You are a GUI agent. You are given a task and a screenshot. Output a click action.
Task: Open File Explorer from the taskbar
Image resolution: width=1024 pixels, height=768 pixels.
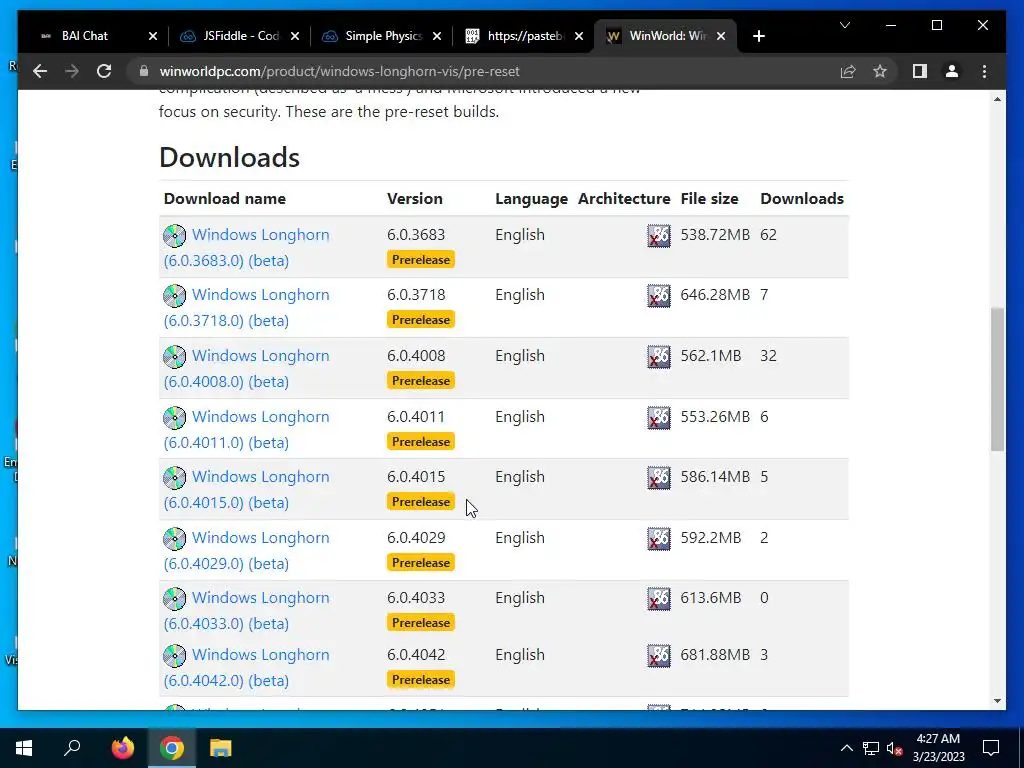pyautogui.click(x=221, y=748)
